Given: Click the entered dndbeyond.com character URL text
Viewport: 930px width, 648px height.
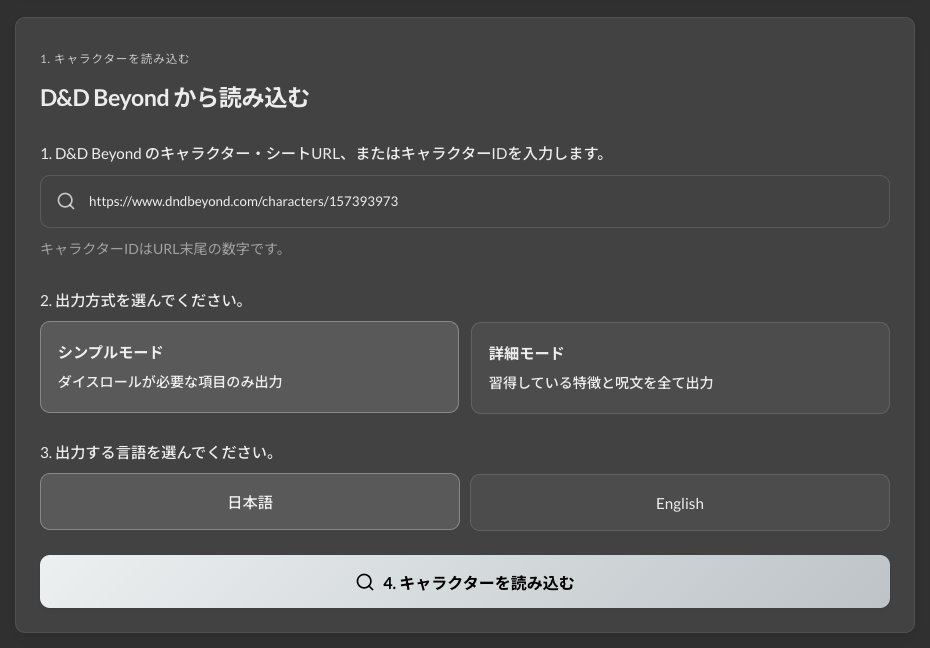Looking at the screenshot, I should click(243, 201).
